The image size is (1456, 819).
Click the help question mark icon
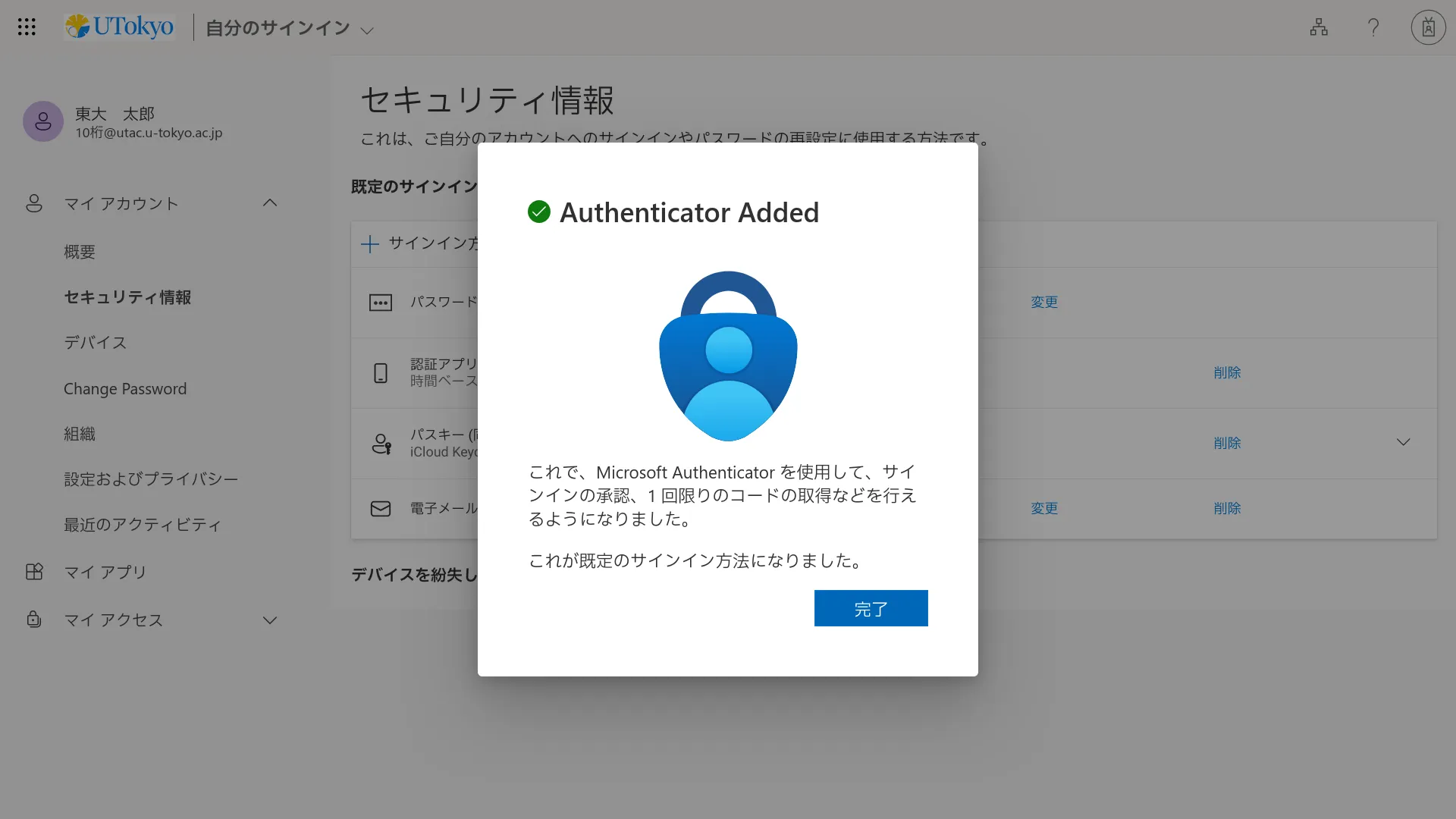tap(1373, 27)
